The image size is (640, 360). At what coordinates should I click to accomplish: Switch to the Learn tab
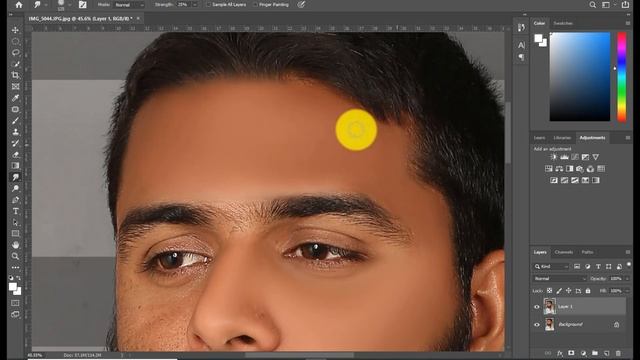[x=539, y=138]
